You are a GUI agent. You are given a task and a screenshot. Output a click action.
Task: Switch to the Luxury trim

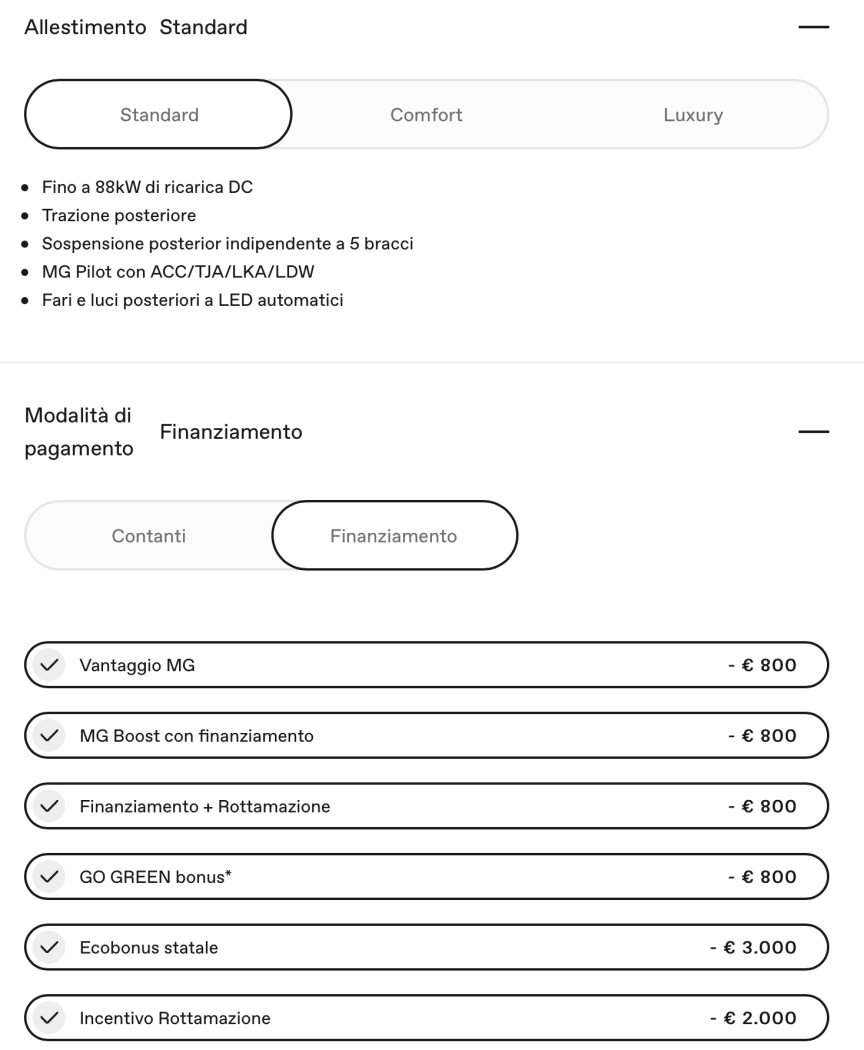(x=692, y=115)
